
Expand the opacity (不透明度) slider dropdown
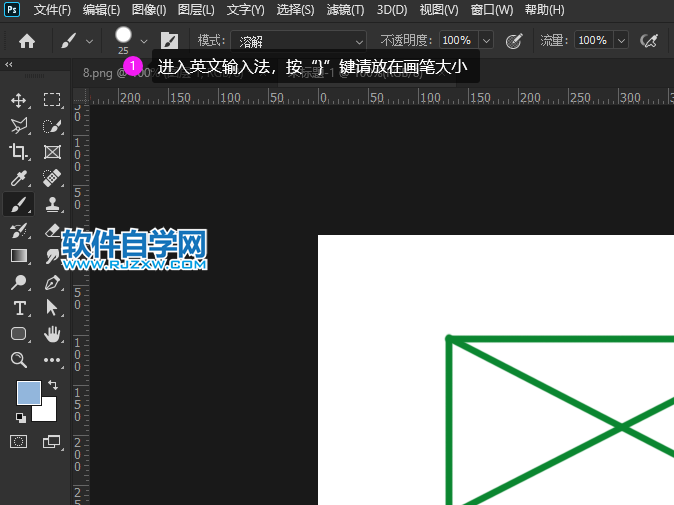pos(486,41)
